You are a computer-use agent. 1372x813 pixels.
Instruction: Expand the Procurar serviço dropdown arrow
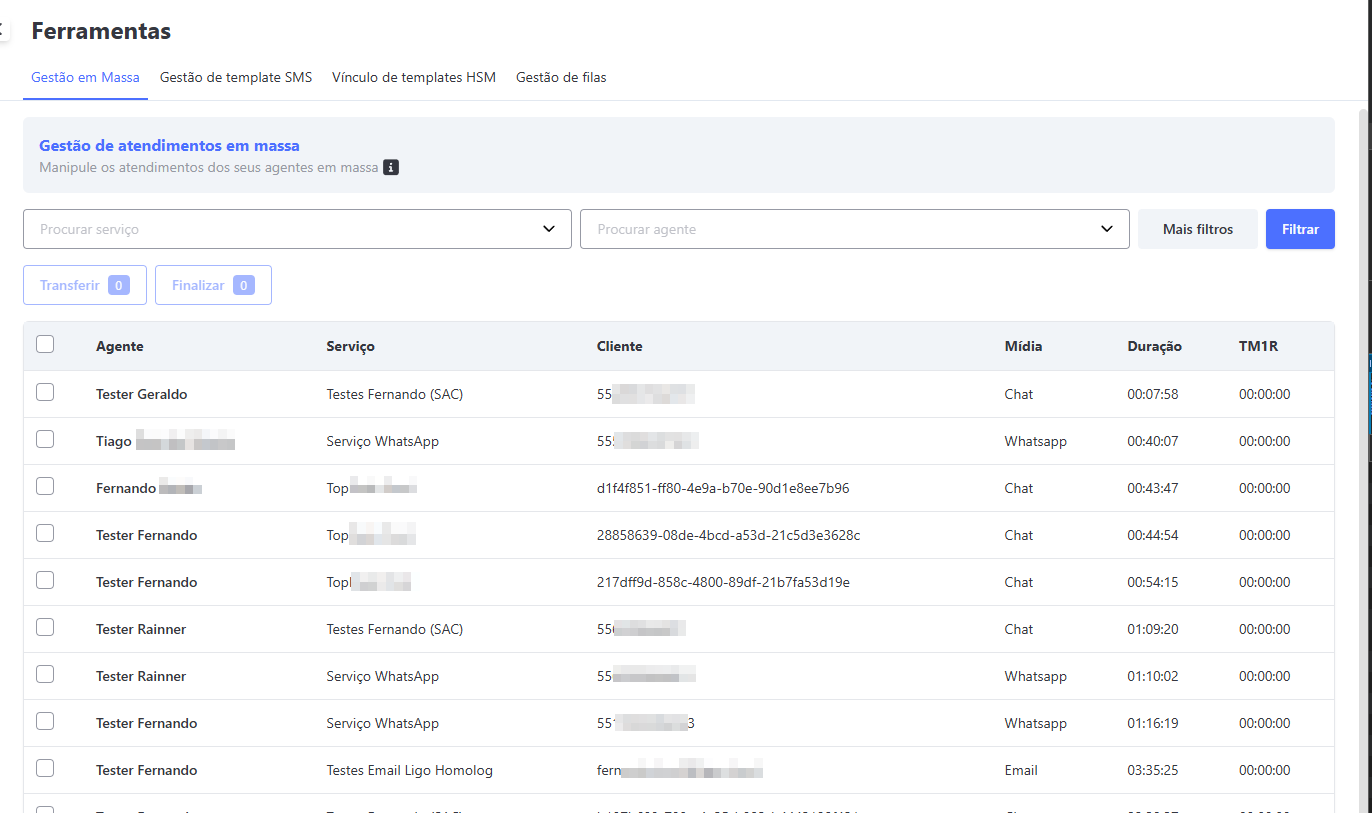(549, 229)
